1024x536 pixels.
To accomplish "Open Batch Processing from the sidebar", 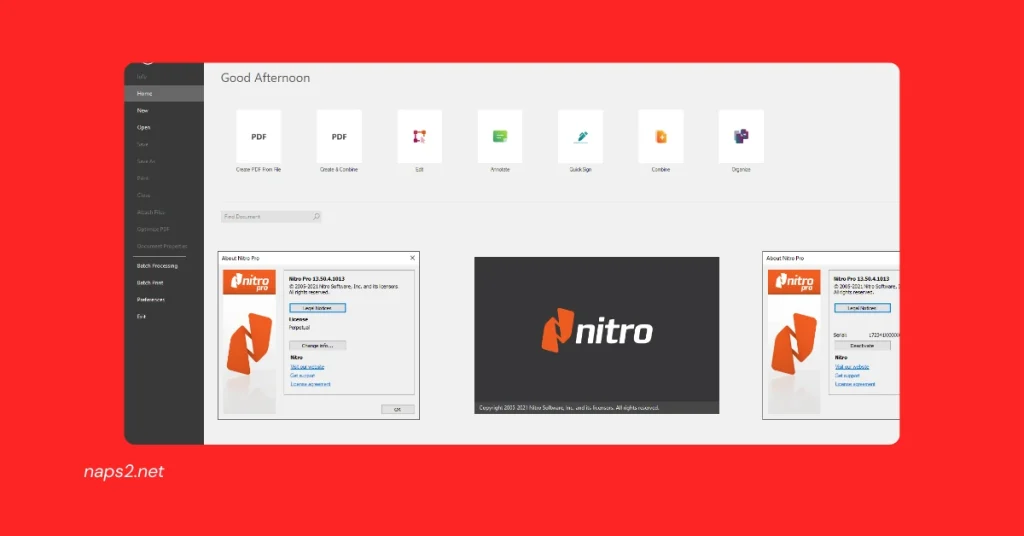I will pos(157,266).
